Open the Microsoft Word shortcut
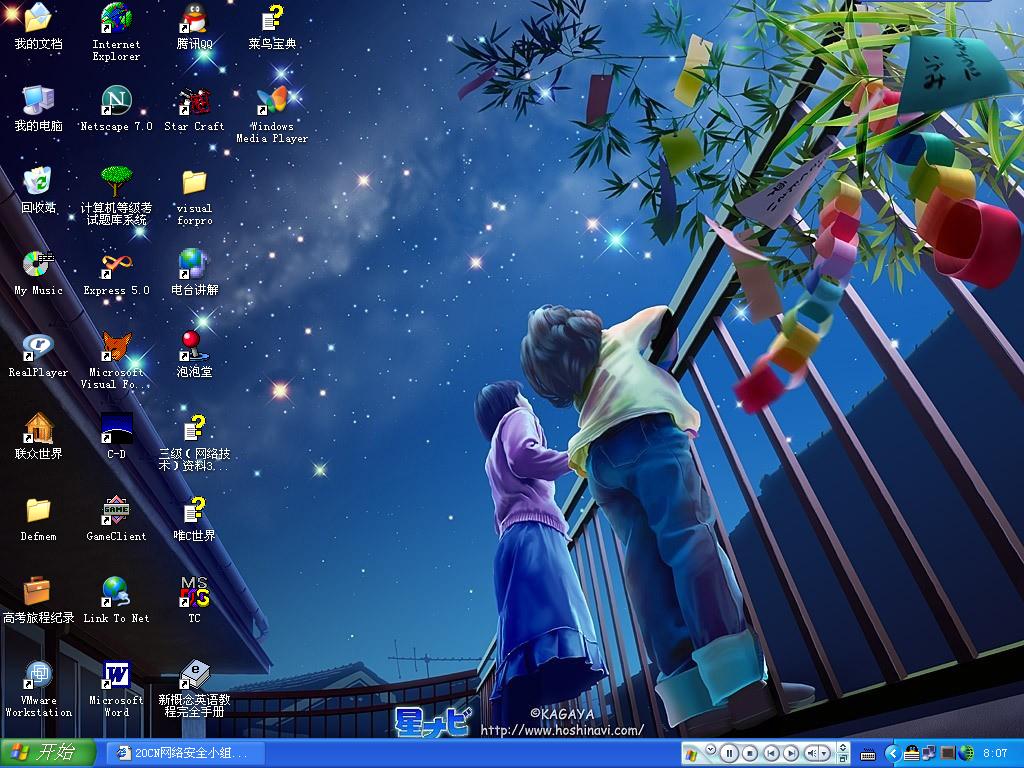This screenshot has width=1024, height=768. [116, 689]
